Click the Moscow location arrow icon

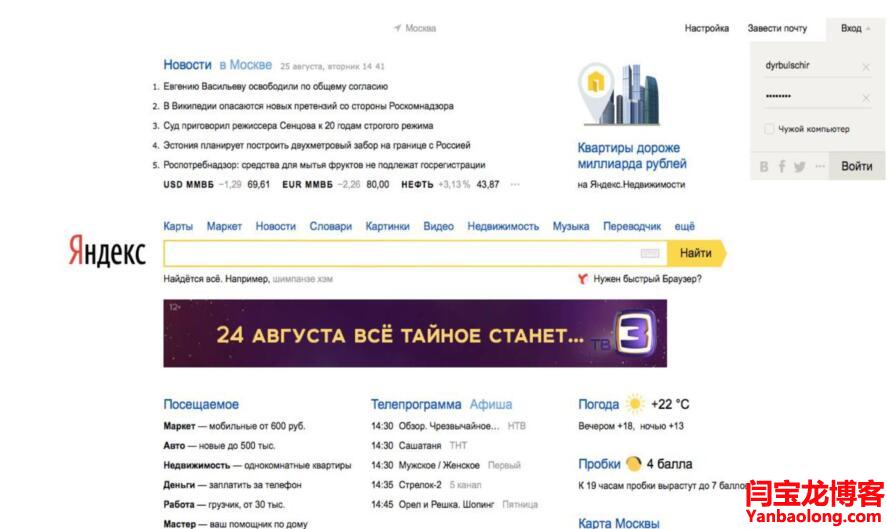(x=397, y=28)
